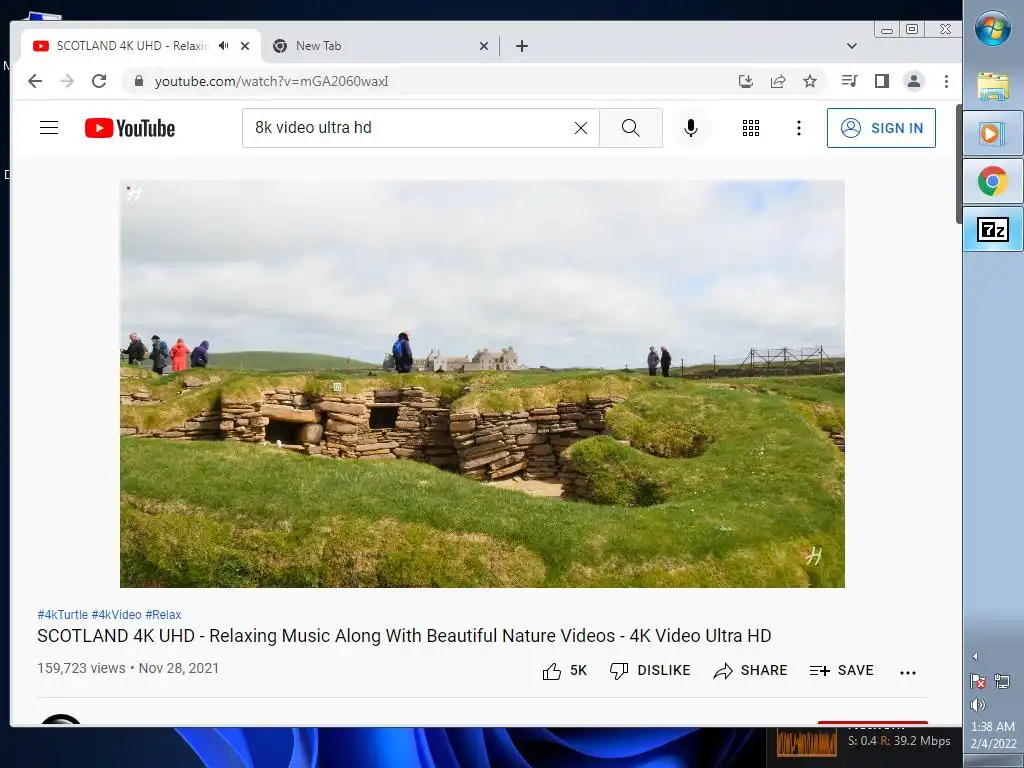The width and height of the screenshot is (1024, 768).
Task: Open the YouTube apps grid
Action: pyautogui.click(x=751, y=128)
